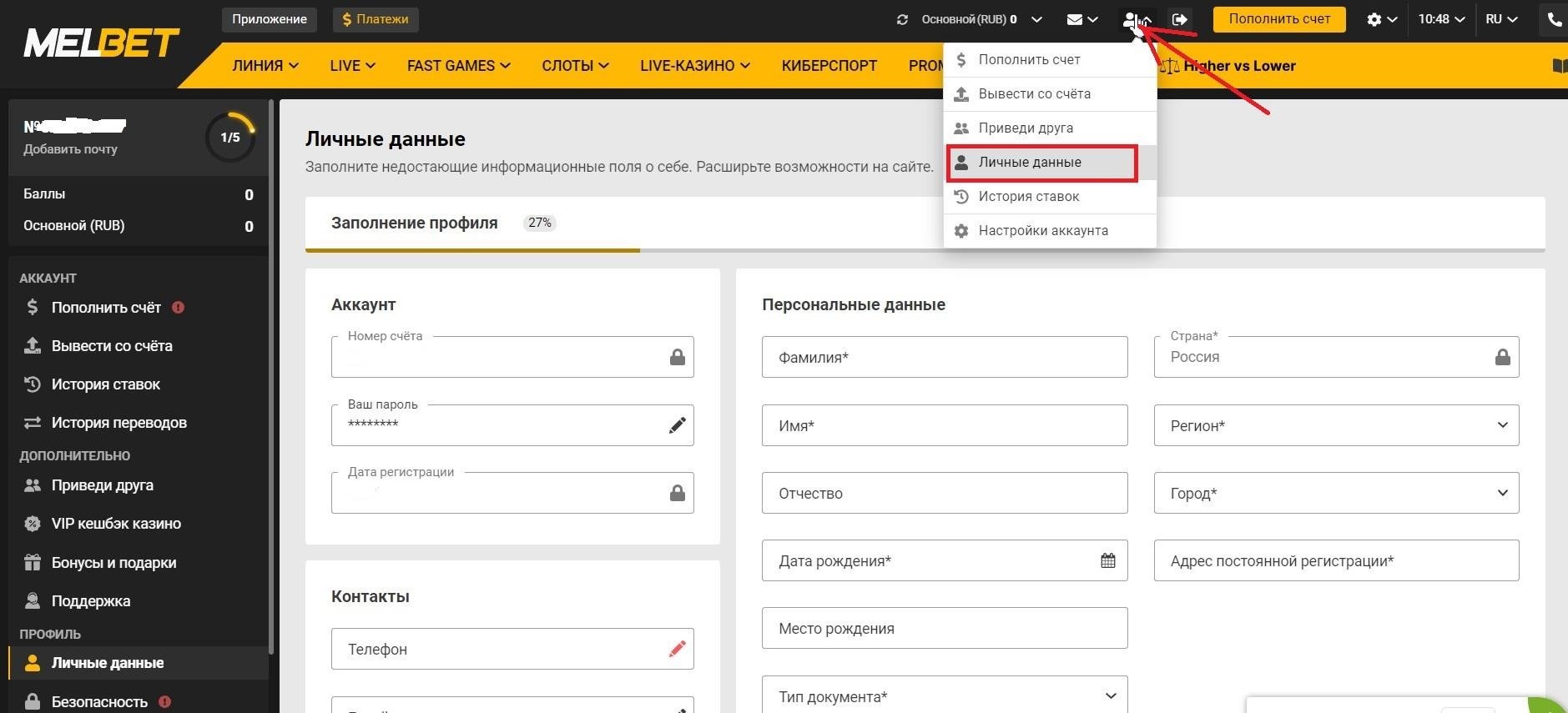Click the Телефон input field
The height and width of the screenshot is (713, 1568).
pos(512,649)
